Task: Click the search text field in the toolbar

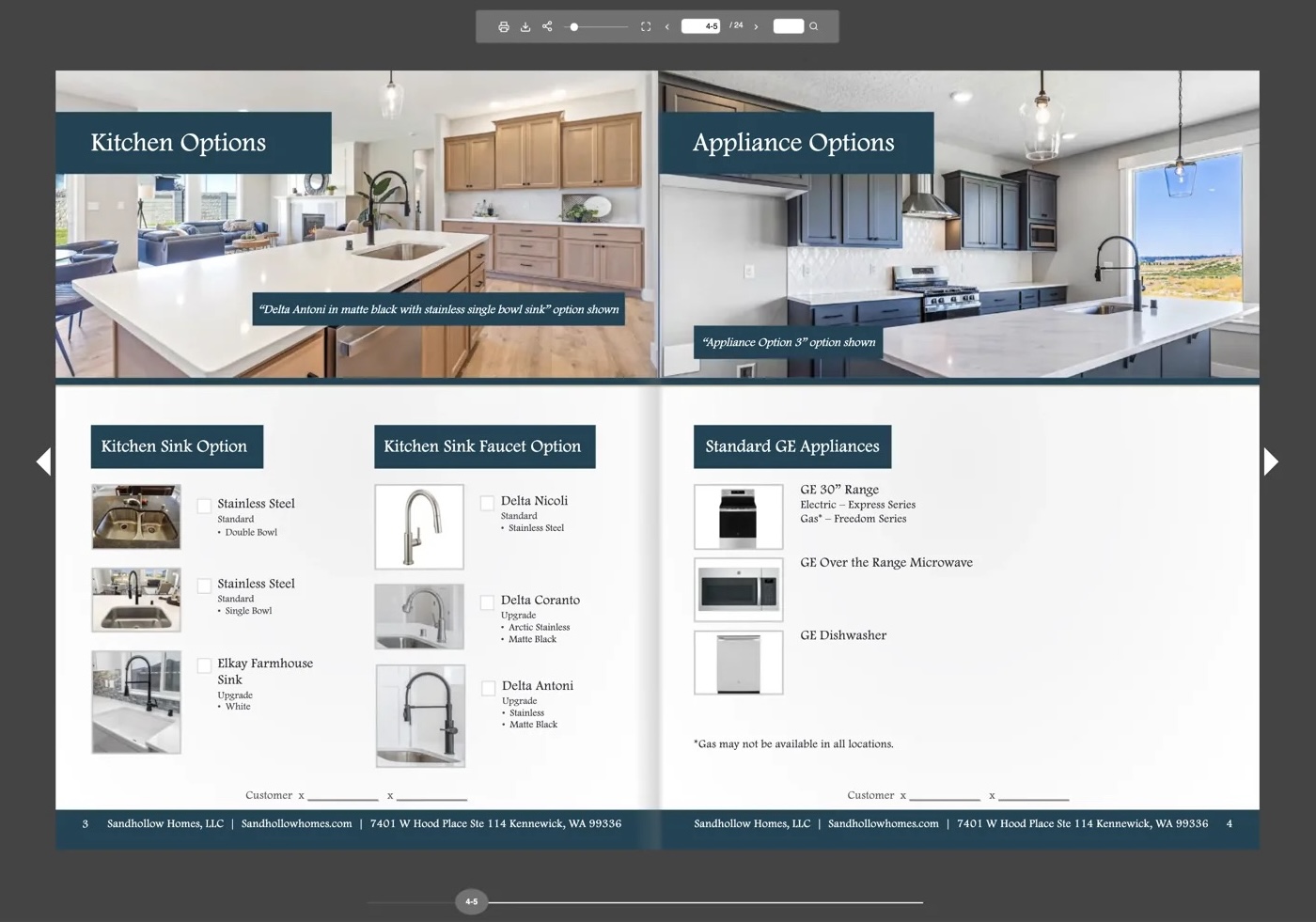Action: tap(788, 26)
